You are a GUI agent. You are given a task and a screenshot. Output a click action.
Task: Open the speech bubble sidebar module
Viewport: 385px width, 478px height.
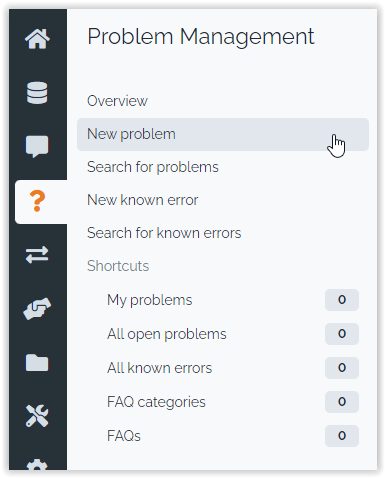37,147
